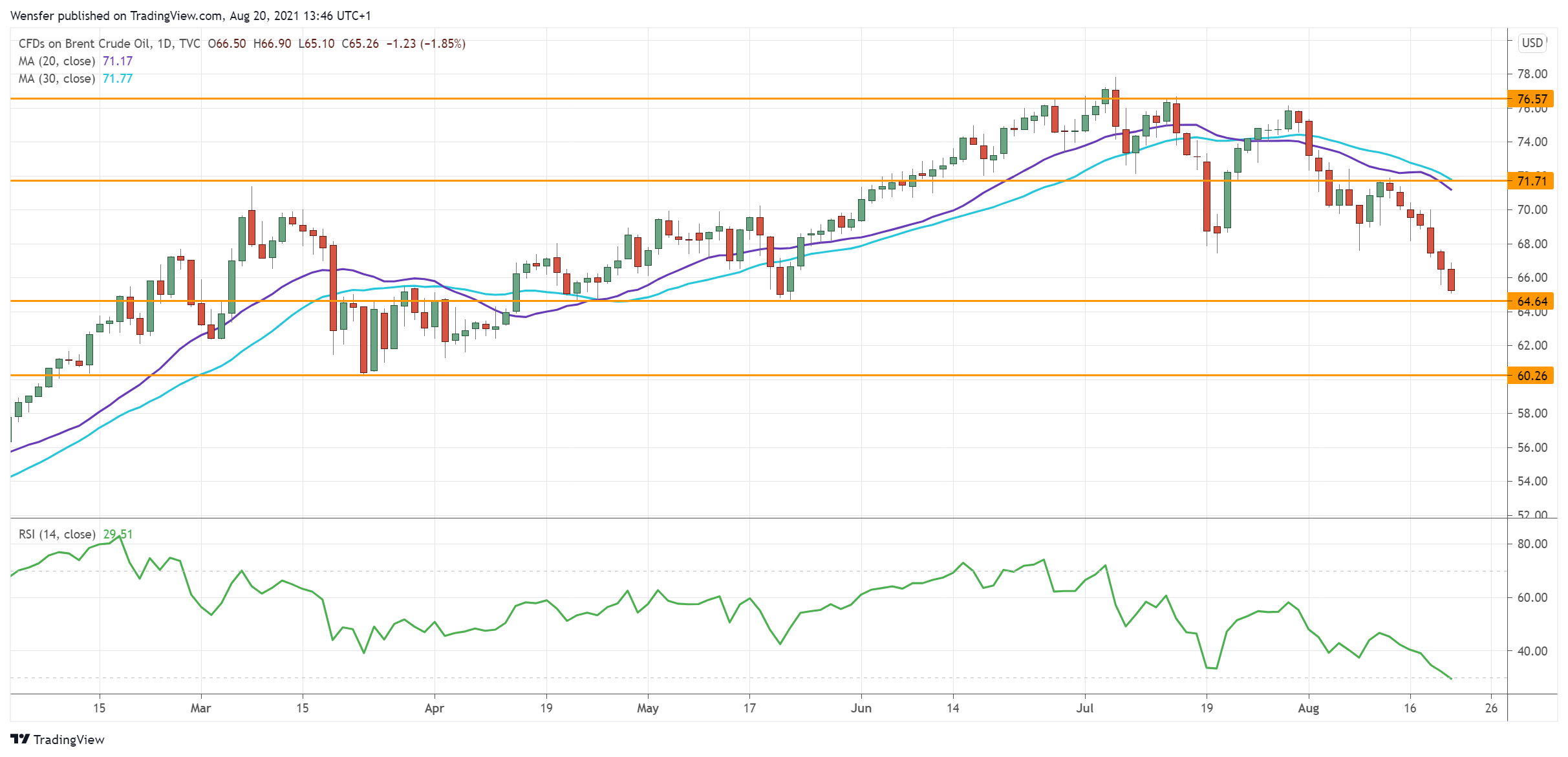Select the MA (30, close) indicator legend
1568x757 pixels.
[x=57, y=79]
